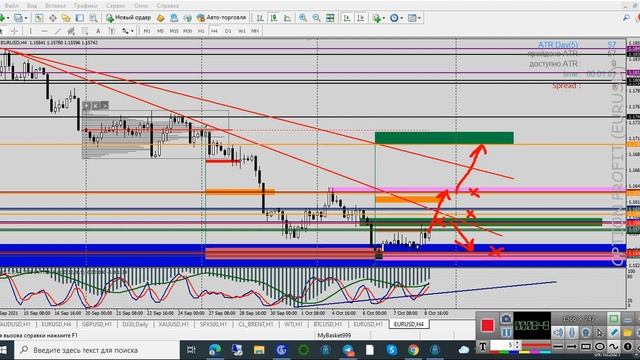This screenshot has width=640, height=360.
Task: Open Chrome from the taskbar
Action: click(413, 350)
